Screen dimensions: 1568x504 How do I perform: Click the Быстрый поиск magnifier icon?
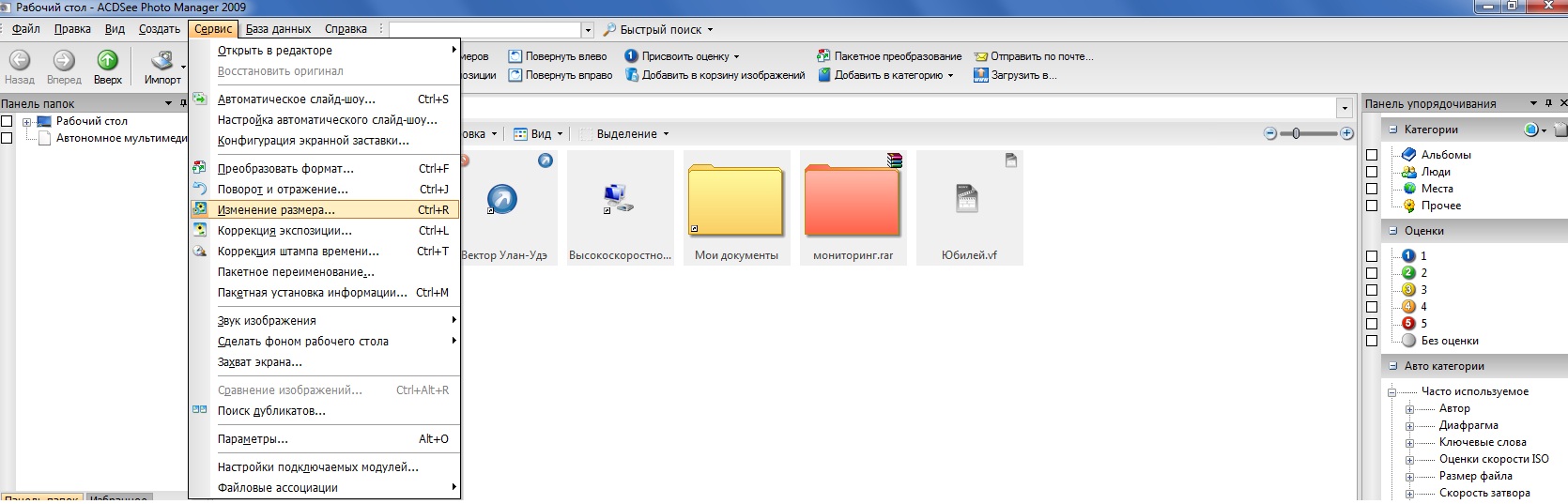click(x=609, y=30)
